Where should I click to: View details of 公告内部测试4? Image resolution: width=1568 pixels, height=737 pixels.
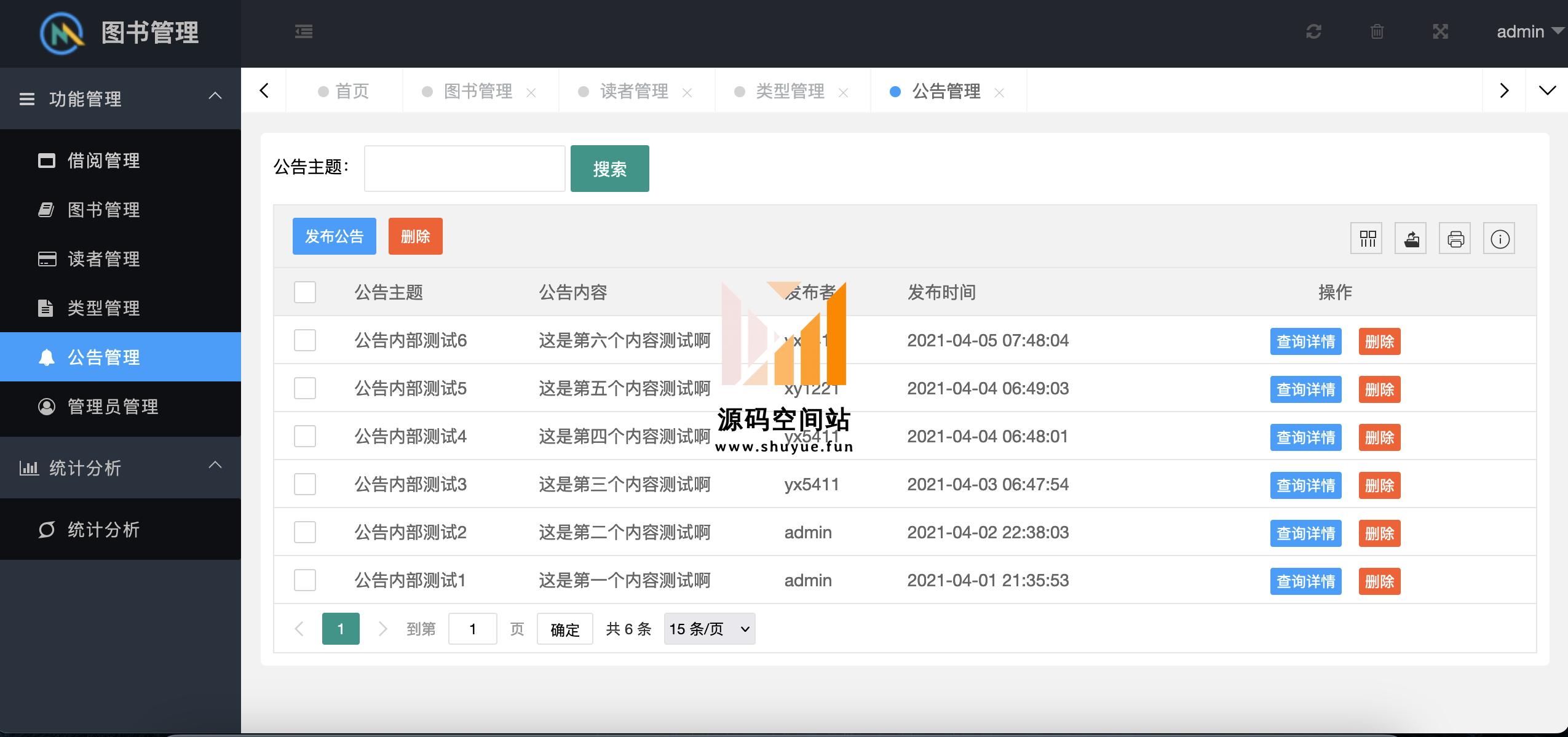click(x=1306, y=437)
